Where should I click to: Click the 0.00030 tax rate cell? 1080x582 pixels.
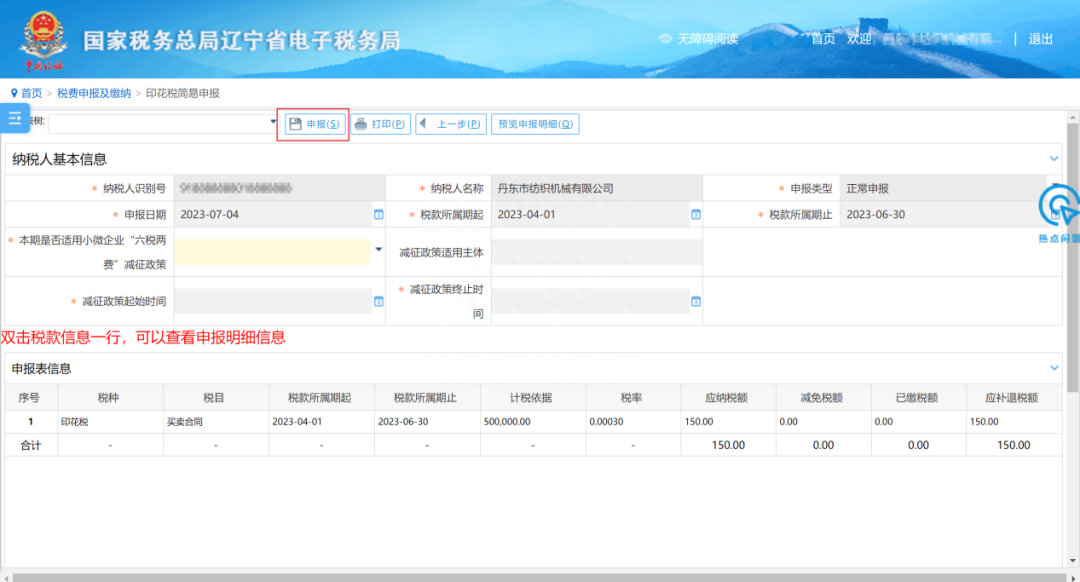pyautogui.click(x=632, y=422)
